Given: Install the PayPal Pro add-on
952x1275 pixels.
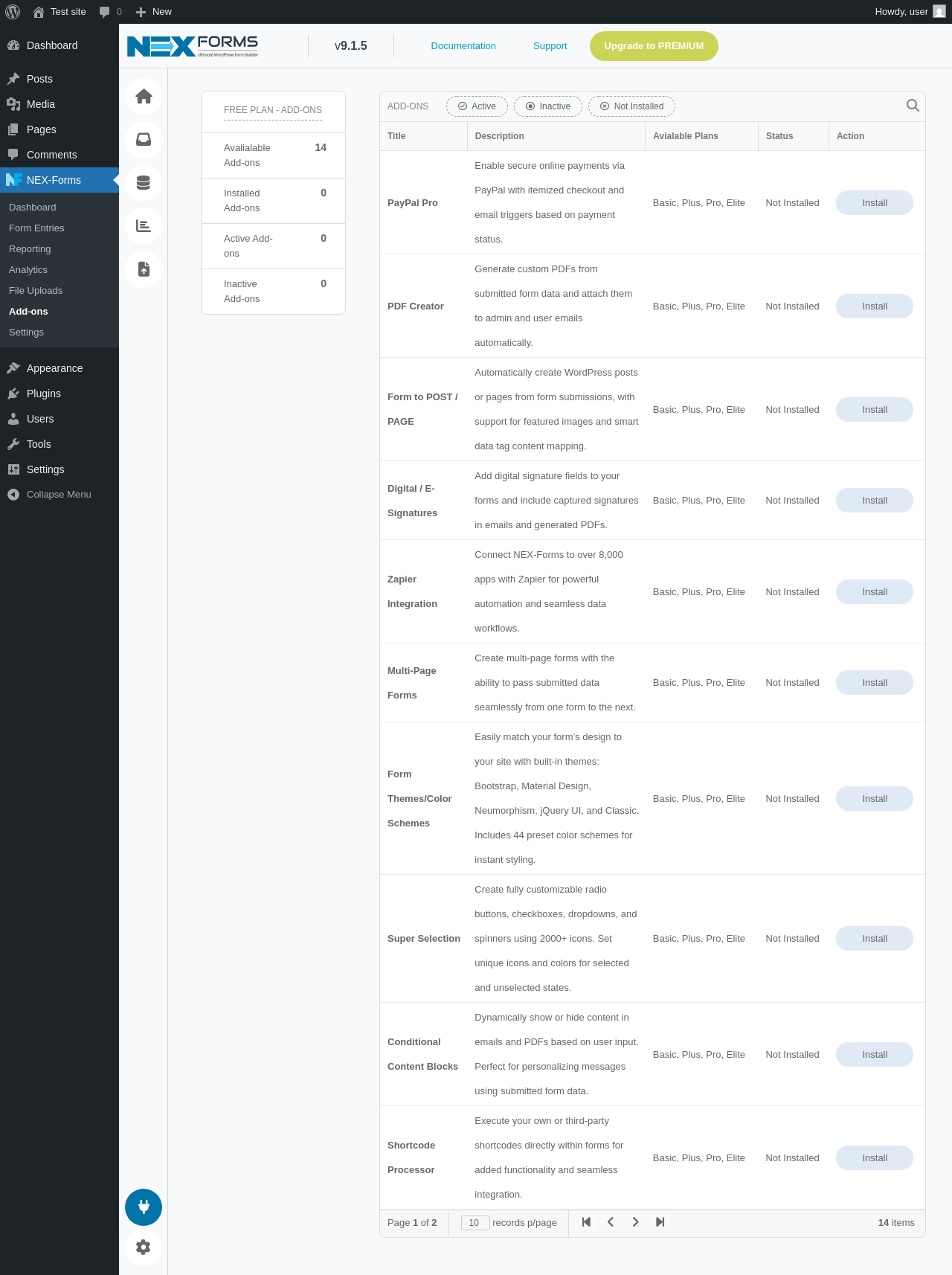Looking at the screenshot, I should tap(875, 203).
